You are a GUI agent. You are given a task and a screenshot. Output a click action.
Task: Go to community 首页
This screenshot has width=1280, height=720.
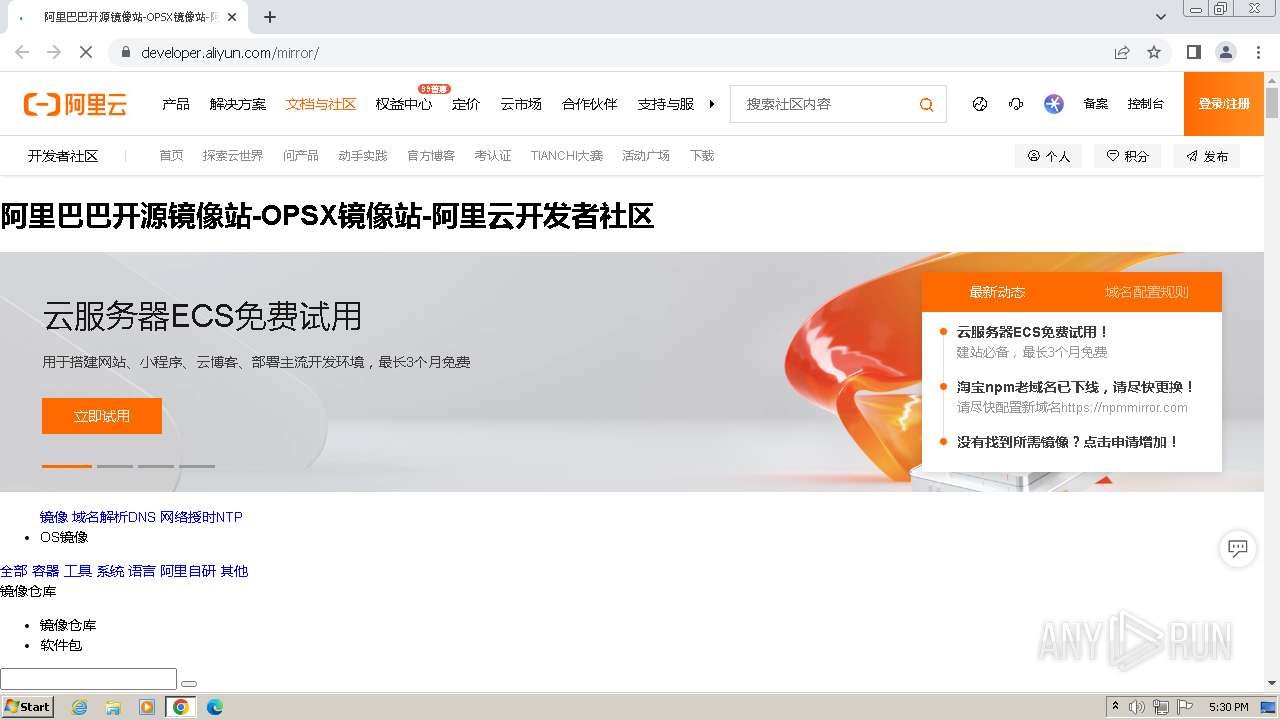click(x=172, y=156)
